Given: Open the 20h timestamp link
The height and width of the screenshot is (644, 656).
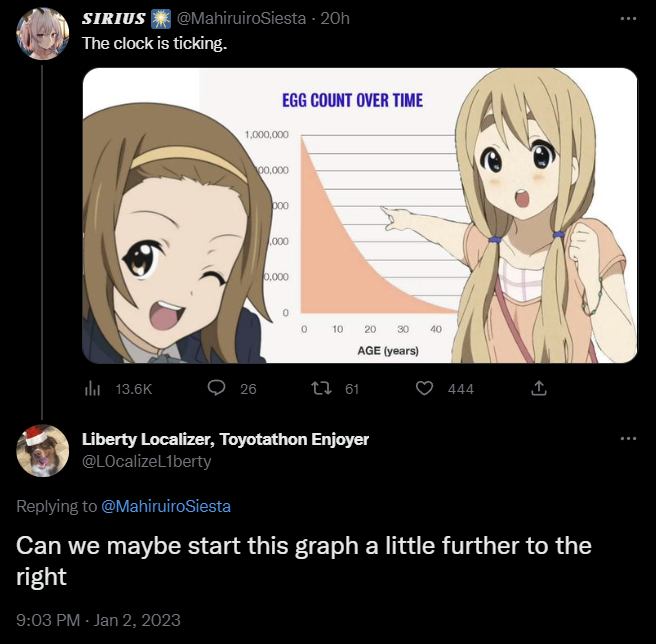Looking at the screenshot, I should [x=333, y=20].
